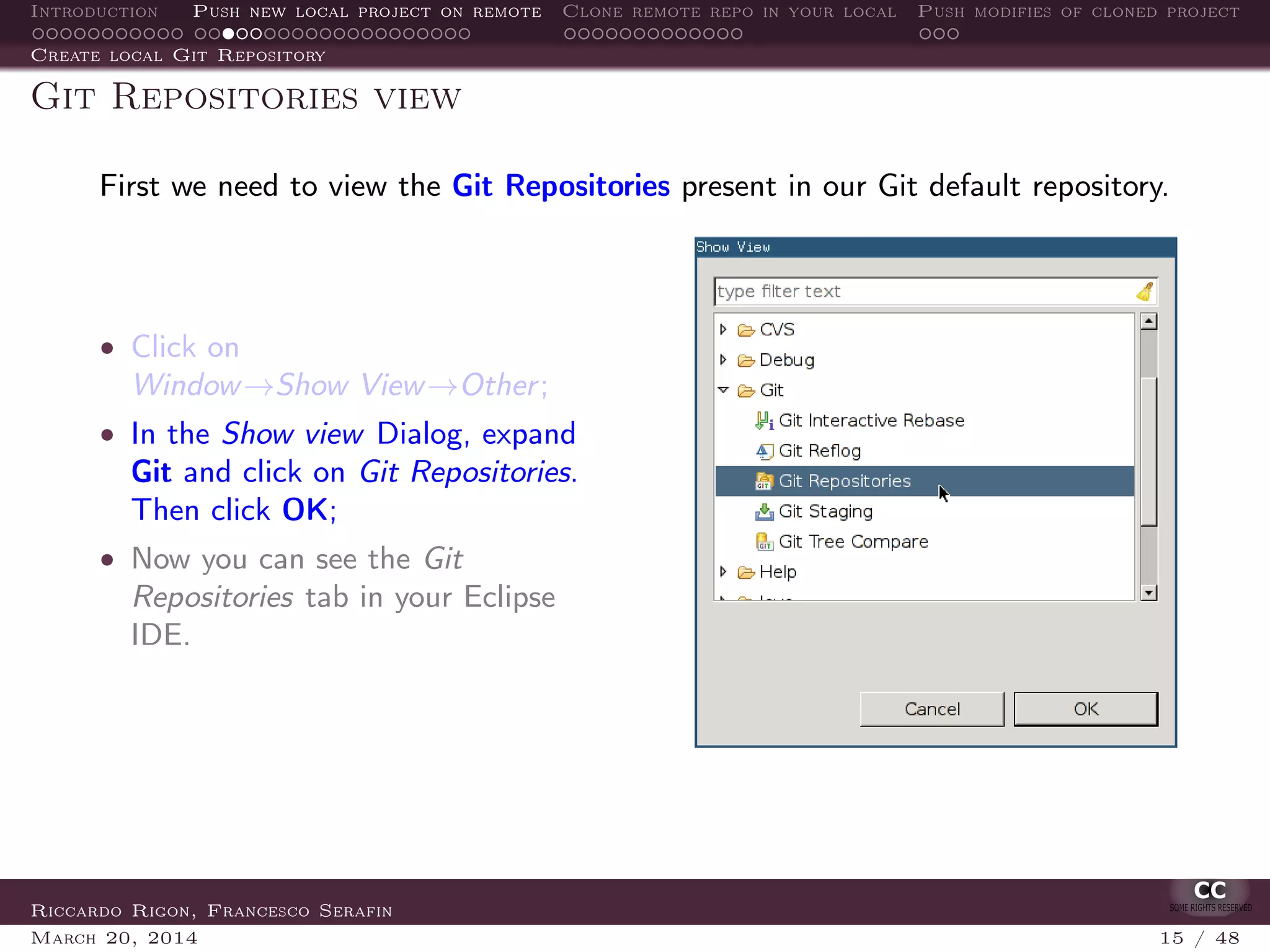Viewport: 1270px width, 952px height.
Task: Click the Git Interactive Rebase icon
Action: pyautogui.click(x=764, y=421)
